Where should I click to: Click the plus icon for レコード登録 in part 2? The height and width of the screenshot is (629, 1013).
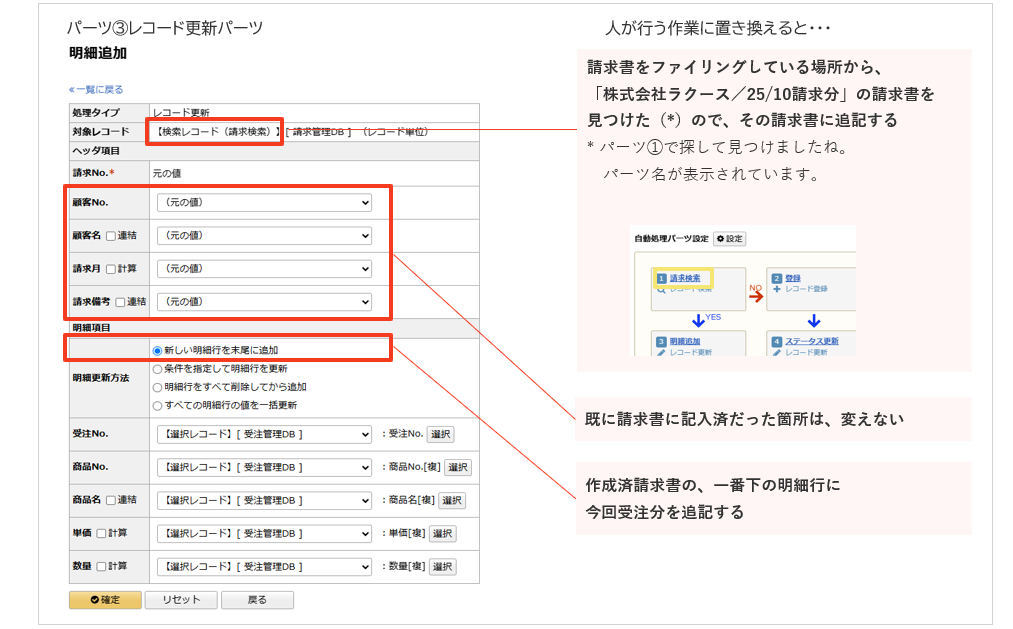click(776, 289)
